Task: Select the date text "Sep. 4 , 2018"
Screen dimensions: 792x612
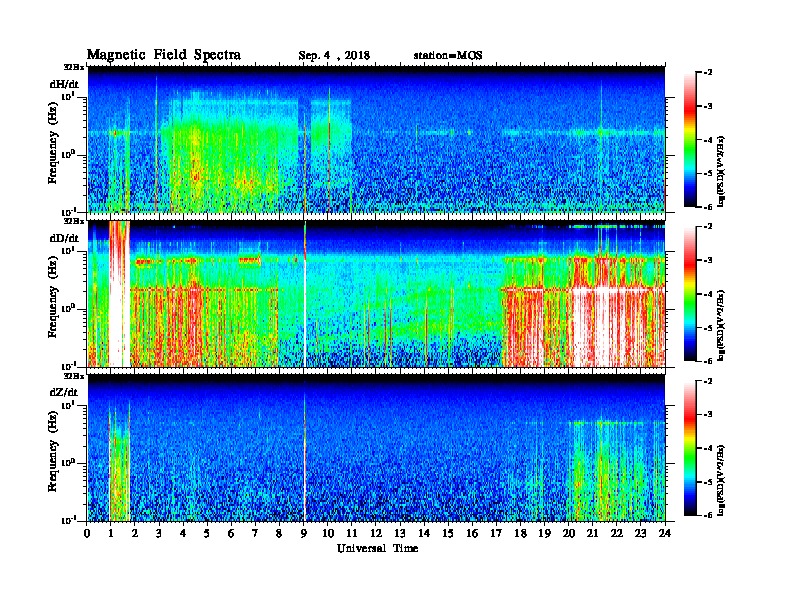Action: click(334, 56)
